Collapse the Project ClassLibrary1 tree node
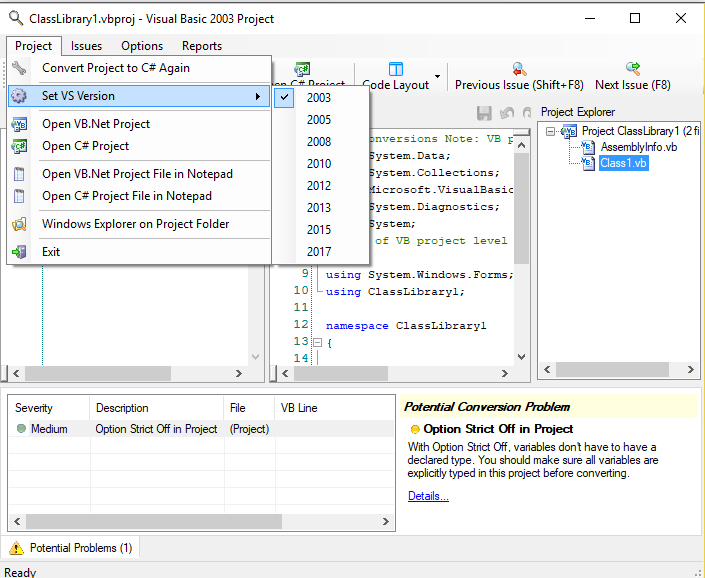This screenshot has height=578, width=705. tap(550, 131)
